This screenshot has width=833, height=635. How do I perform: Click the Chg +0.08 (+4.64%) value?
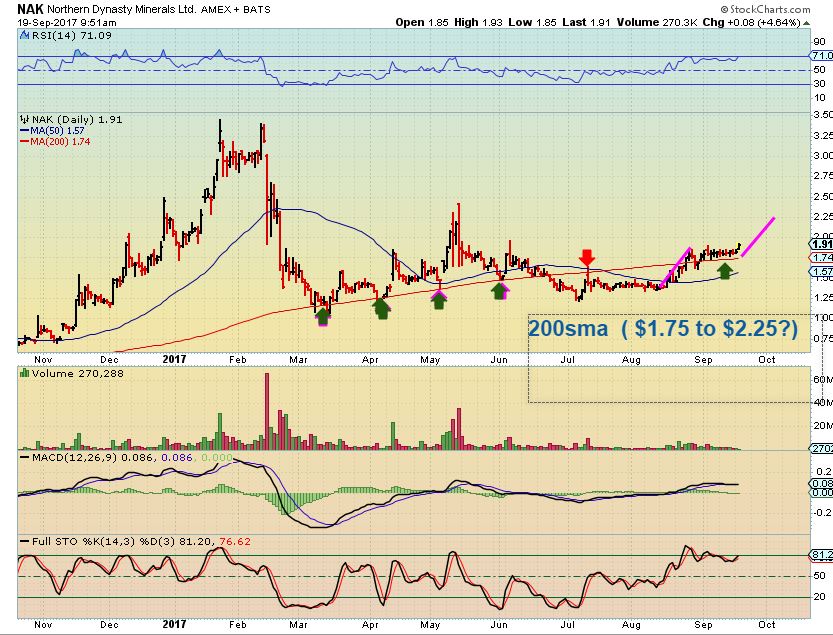click(x=751, y=22)
